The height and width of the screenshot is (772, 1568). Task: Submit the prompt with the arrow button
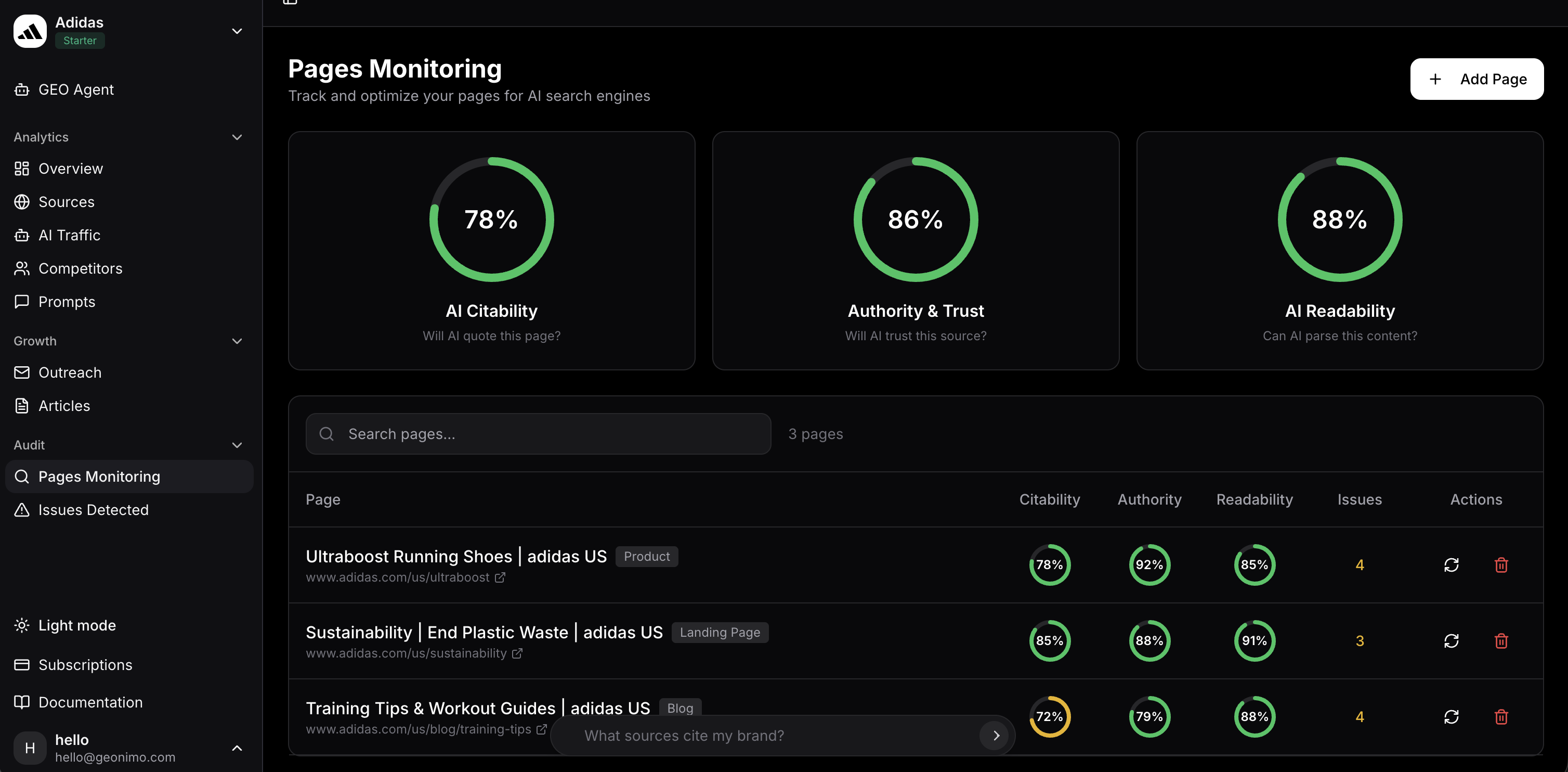(x=995, y=736)
